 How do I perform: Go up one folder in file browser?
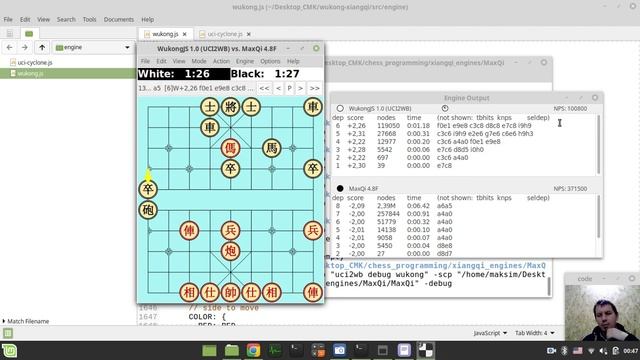42,47
